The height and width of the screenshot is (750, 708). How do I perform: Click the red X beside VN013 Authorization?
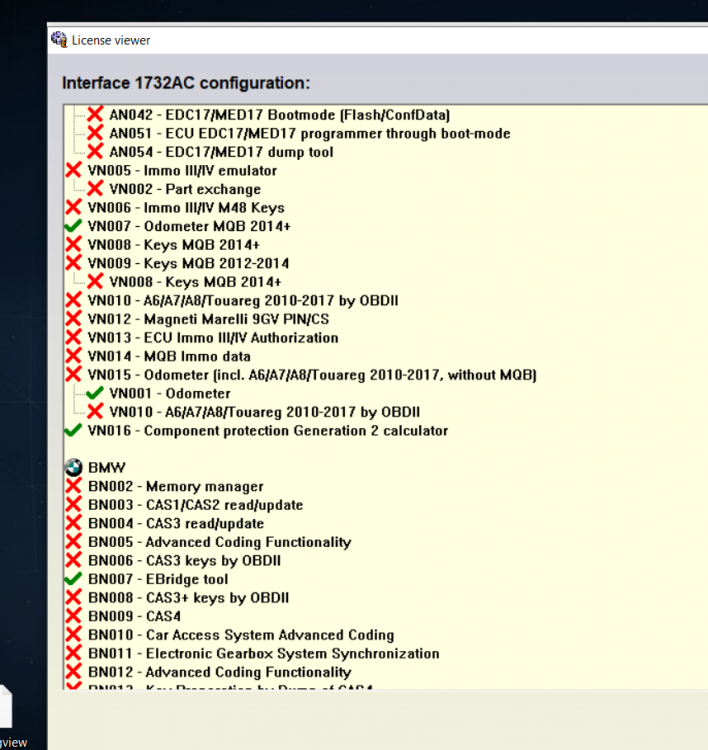(x=73, y=337)
